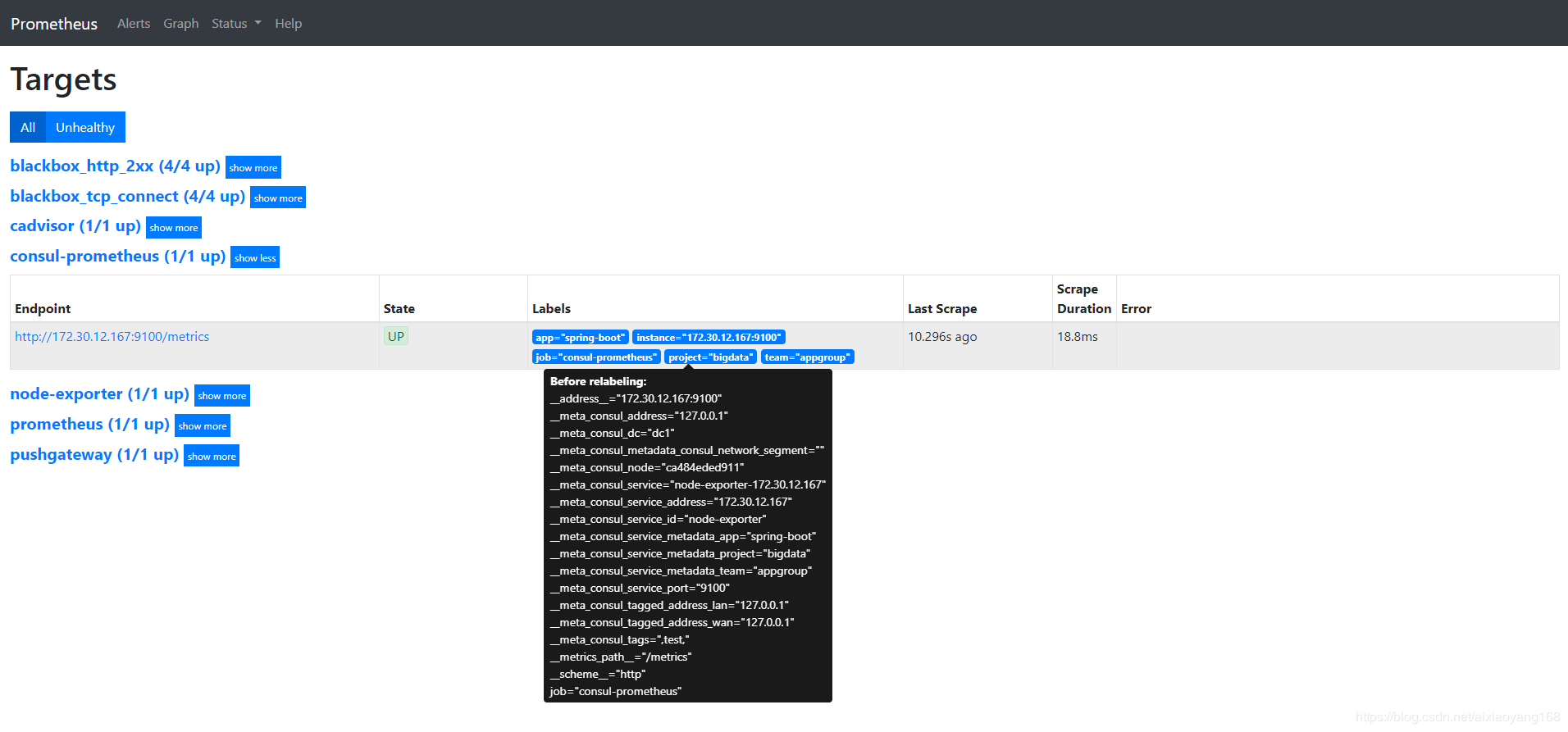Open cadvisor job heading link
This screenshot has height=732, width=1568.
(75, 225)
